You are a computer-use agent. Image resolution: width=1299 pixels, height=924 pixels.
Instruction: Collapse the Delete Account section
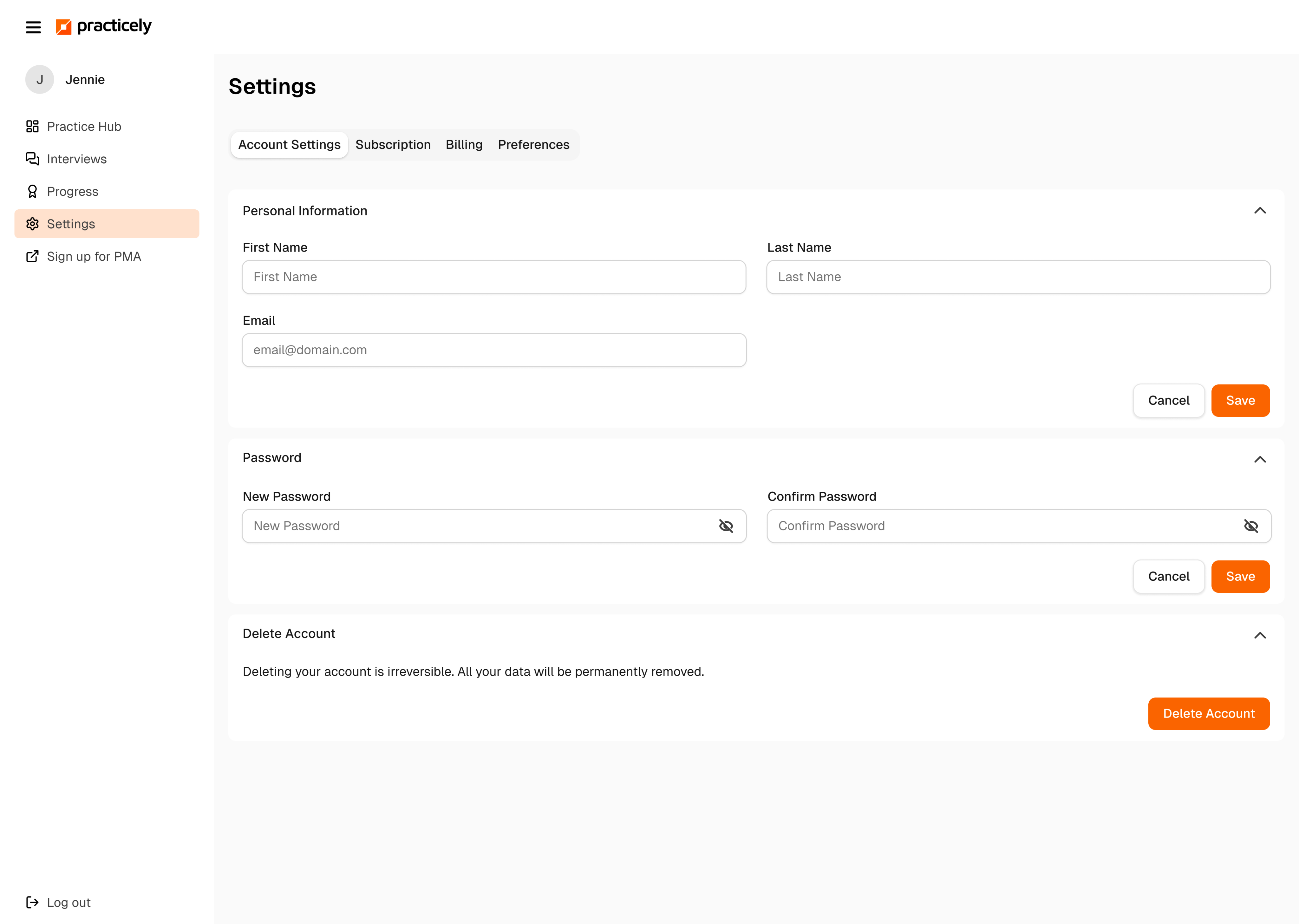(x=1260, y=636)
